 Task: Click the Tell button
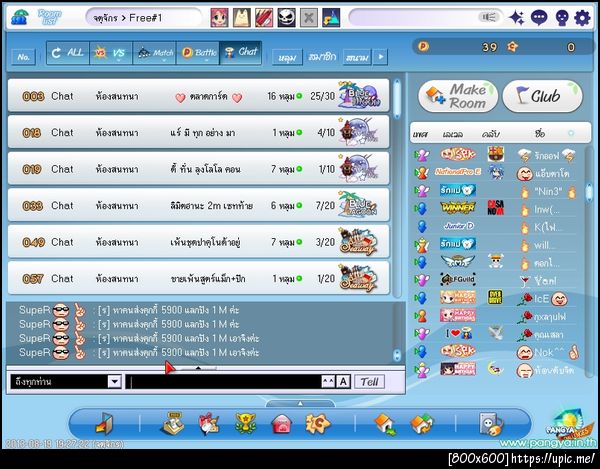(369, 381)
